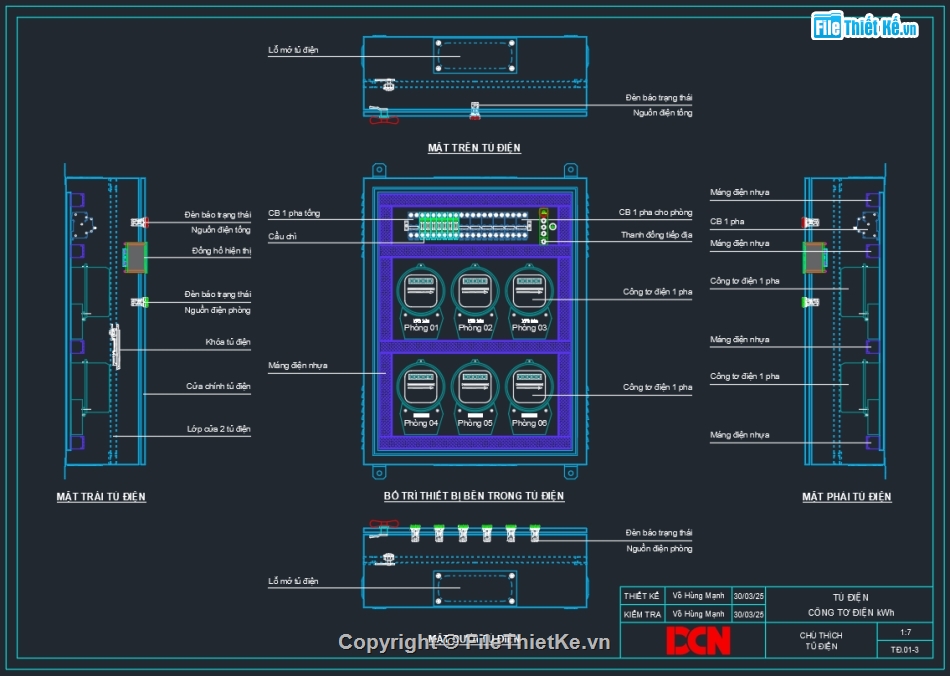Viewport: 950px width, 676px height.
Task: Click the "BỐ TRÍ THIẾT BỊ BÊN TRONG TỦ ĐIỆN" title
Action: coord(474,496)
